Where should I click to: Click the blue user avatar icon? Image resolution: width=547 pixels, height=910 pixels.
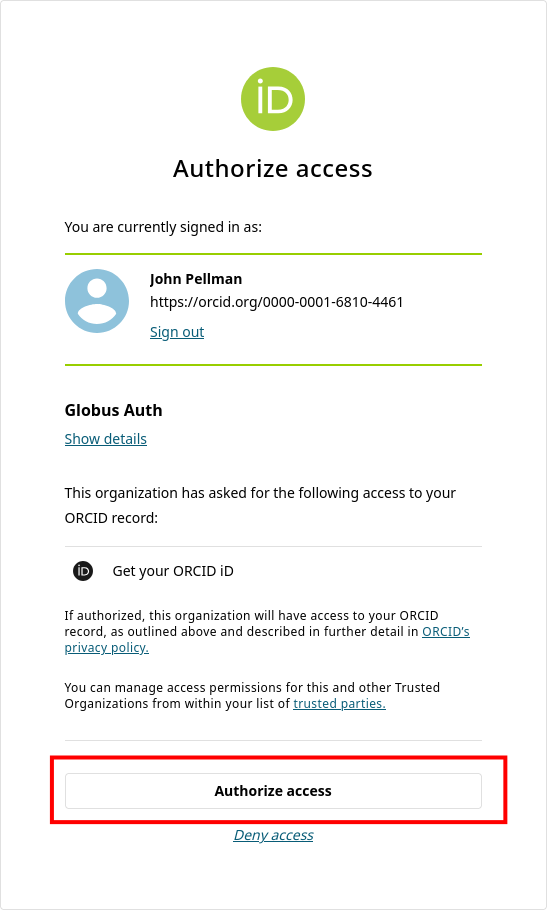[x=97, y=301]
